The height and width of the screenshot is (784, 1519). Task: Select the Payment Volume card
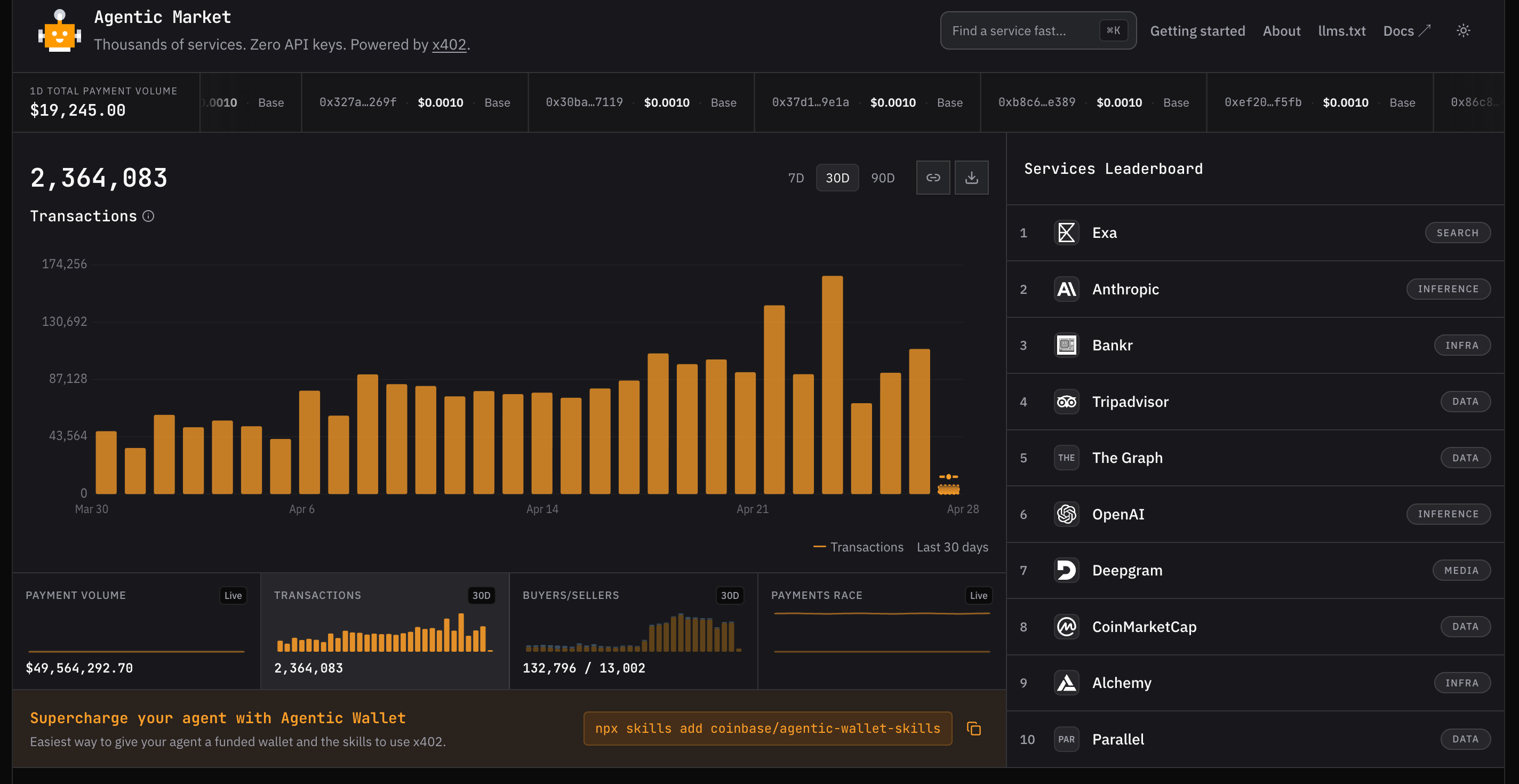tap(136, 631)
